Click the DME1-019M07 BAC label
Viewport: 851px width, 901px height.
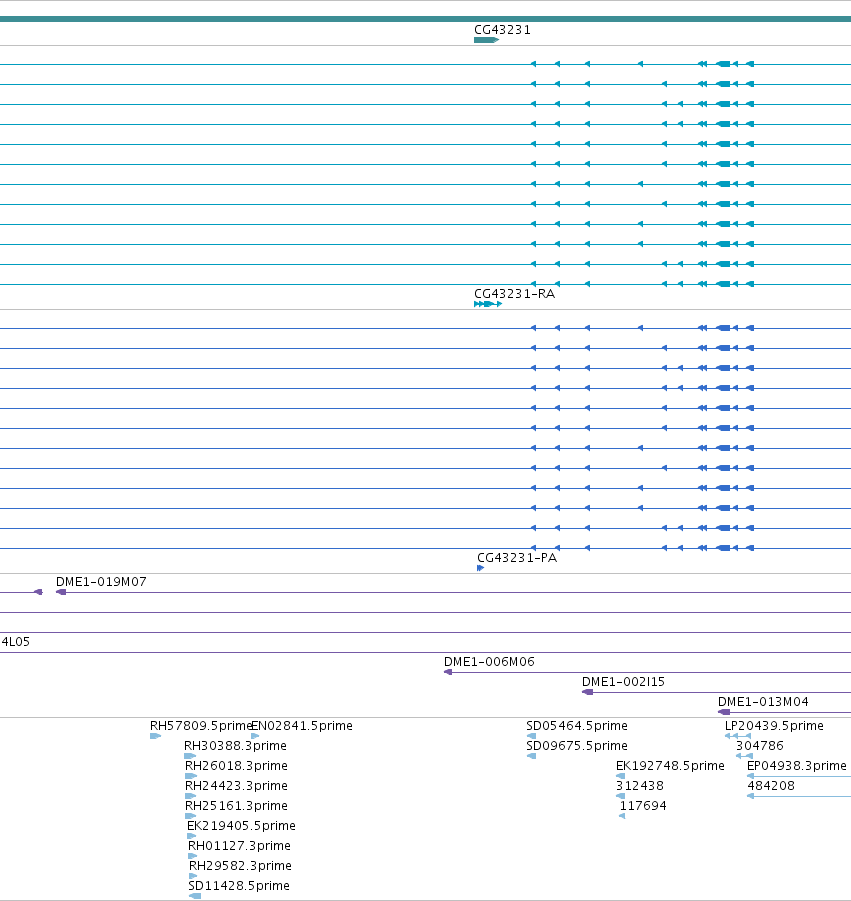(101, 582)
